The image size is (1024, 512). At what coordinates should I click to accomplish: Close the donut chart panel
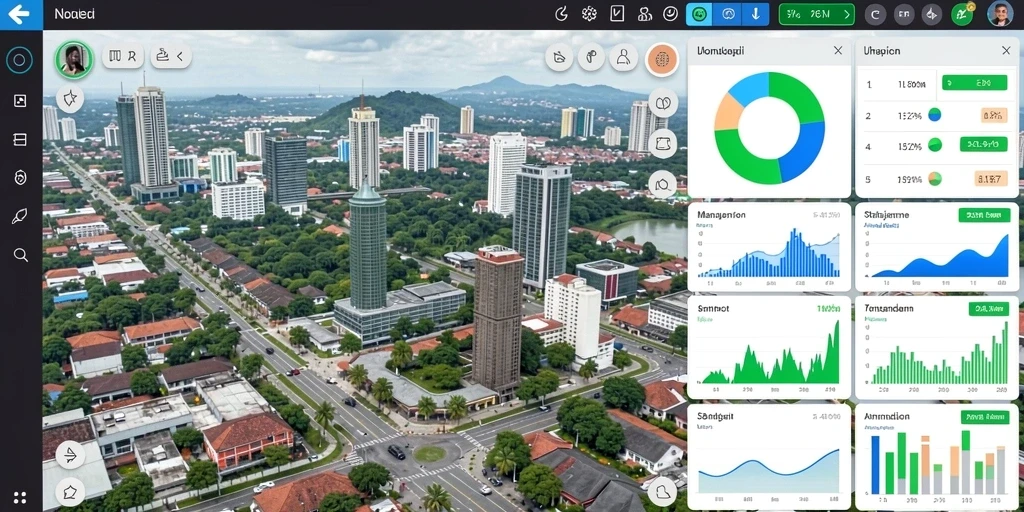[x=838, y=50]
